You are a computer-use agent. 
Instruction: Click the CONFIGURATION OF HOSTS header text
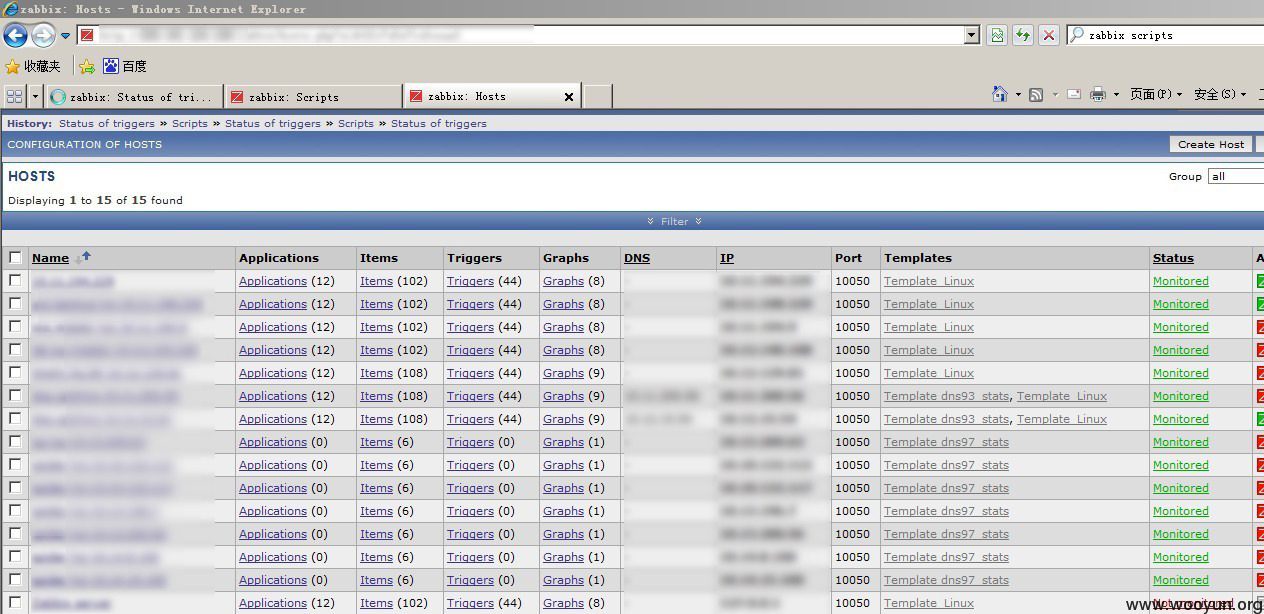pos(84,144)
